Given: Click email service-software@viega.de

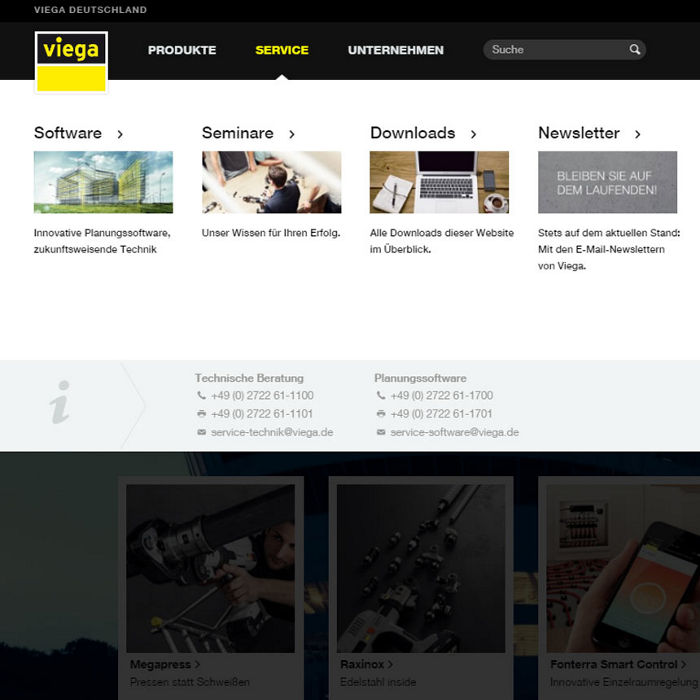Looking at the screenshot, I should (454, 432).
